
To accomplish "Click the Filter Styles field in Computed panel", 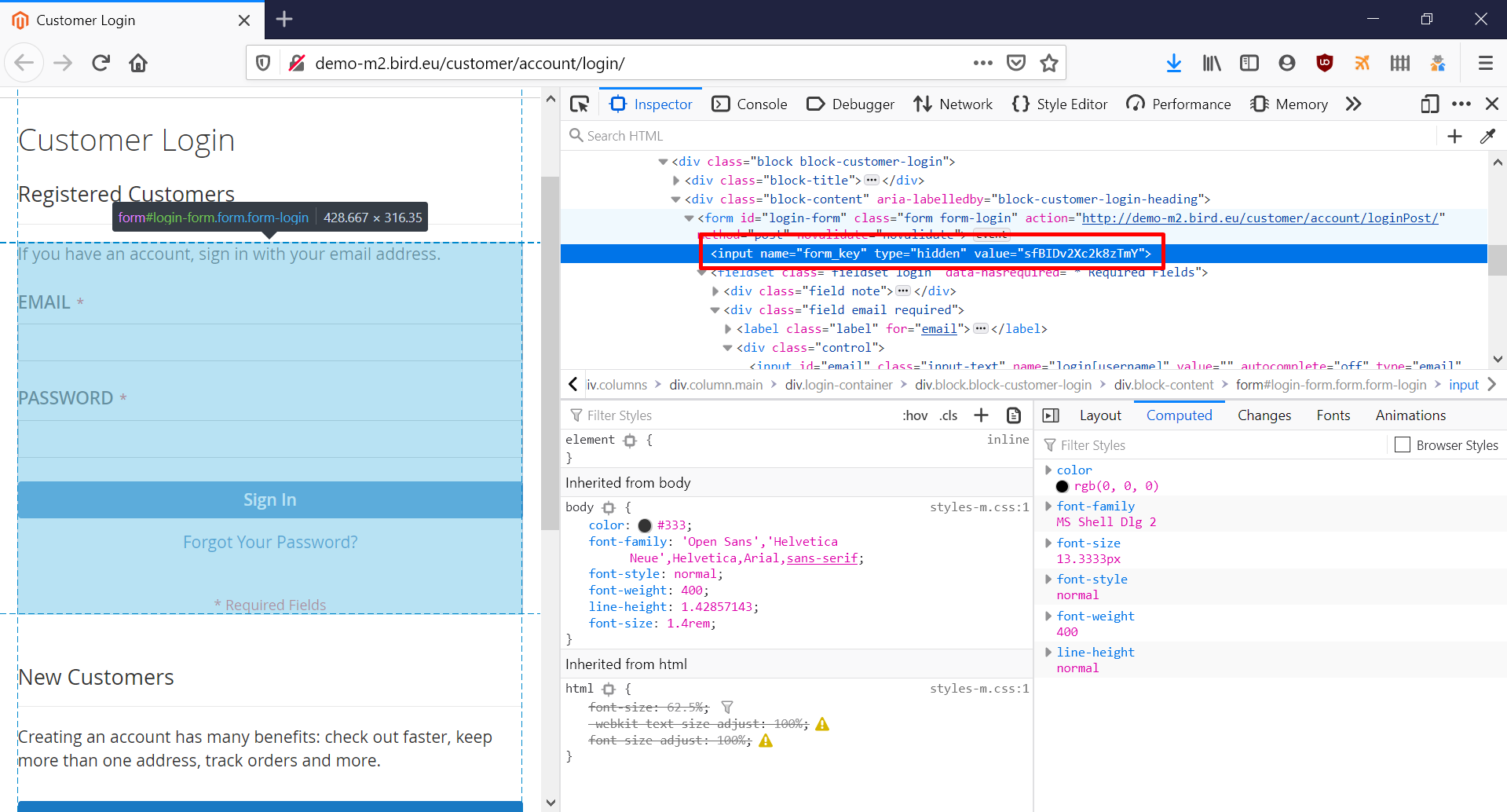I will pyautogui.click(x=1216, y=445).
